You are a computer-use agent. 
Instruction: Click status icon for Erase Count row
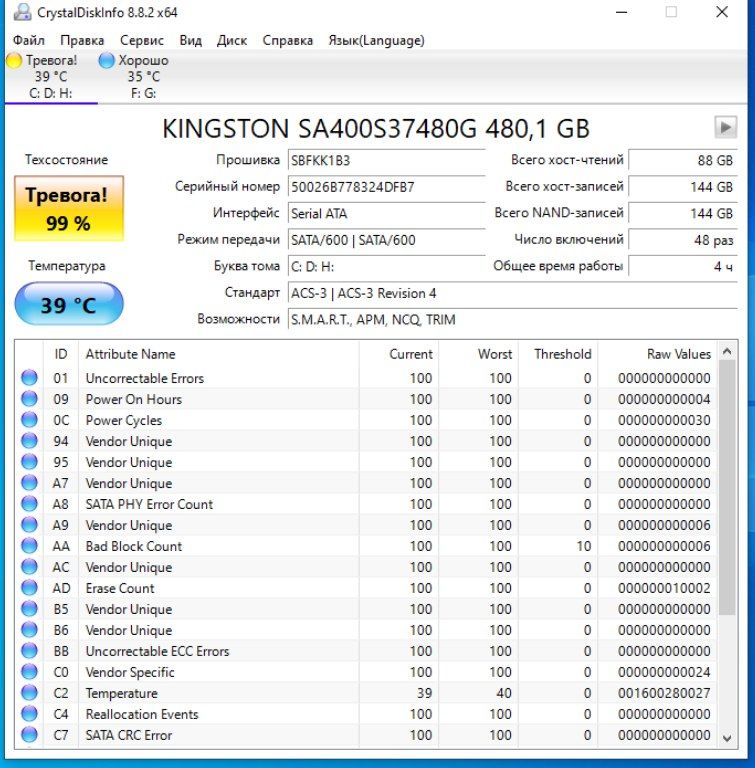coord(29,588)
